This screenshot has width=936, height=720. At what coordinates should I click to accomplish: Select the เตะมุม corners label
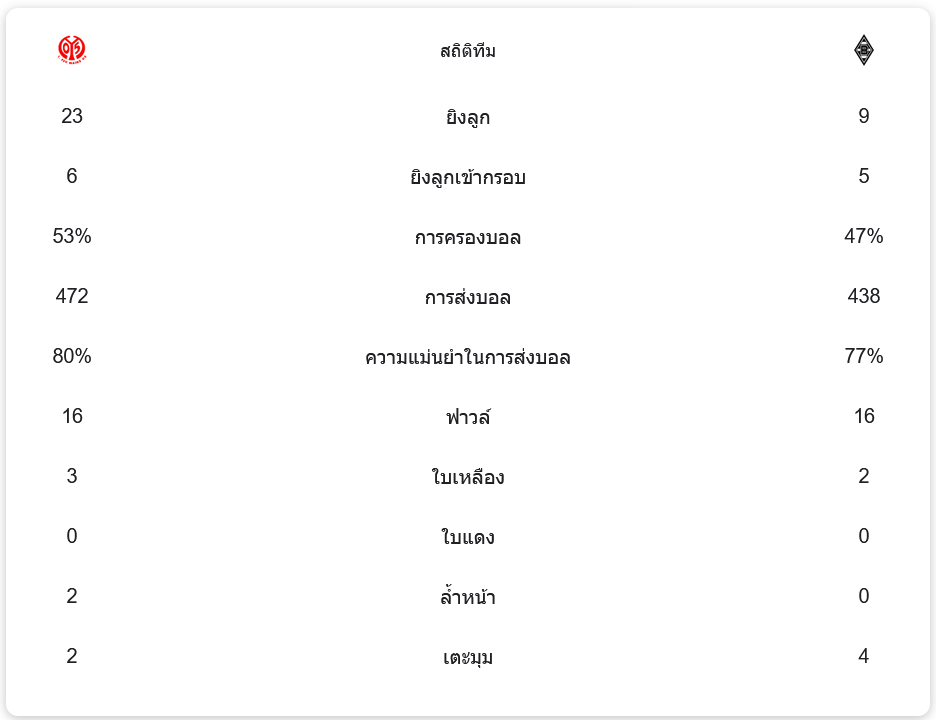click(468, 657)
